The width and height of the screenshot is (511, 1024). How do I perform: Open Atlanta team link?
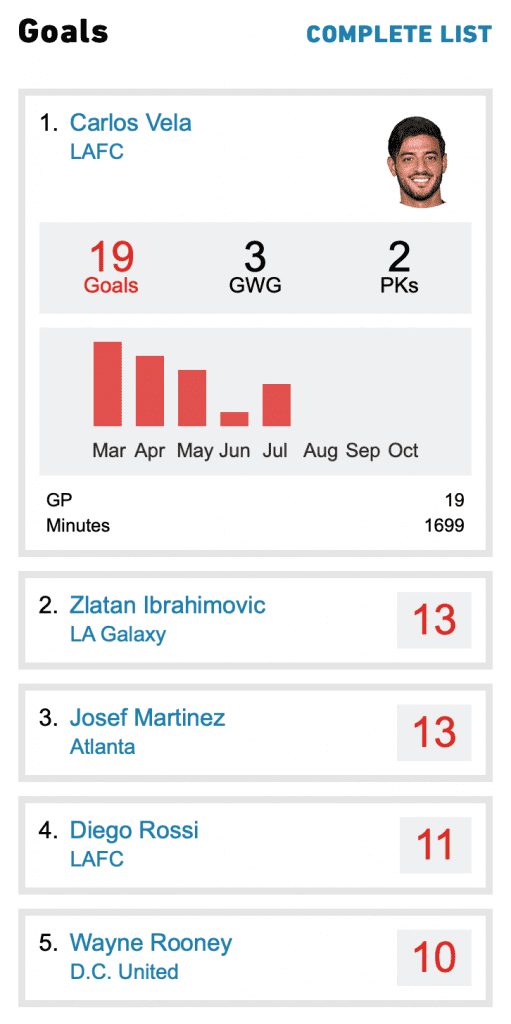click(x=103, y=746)
